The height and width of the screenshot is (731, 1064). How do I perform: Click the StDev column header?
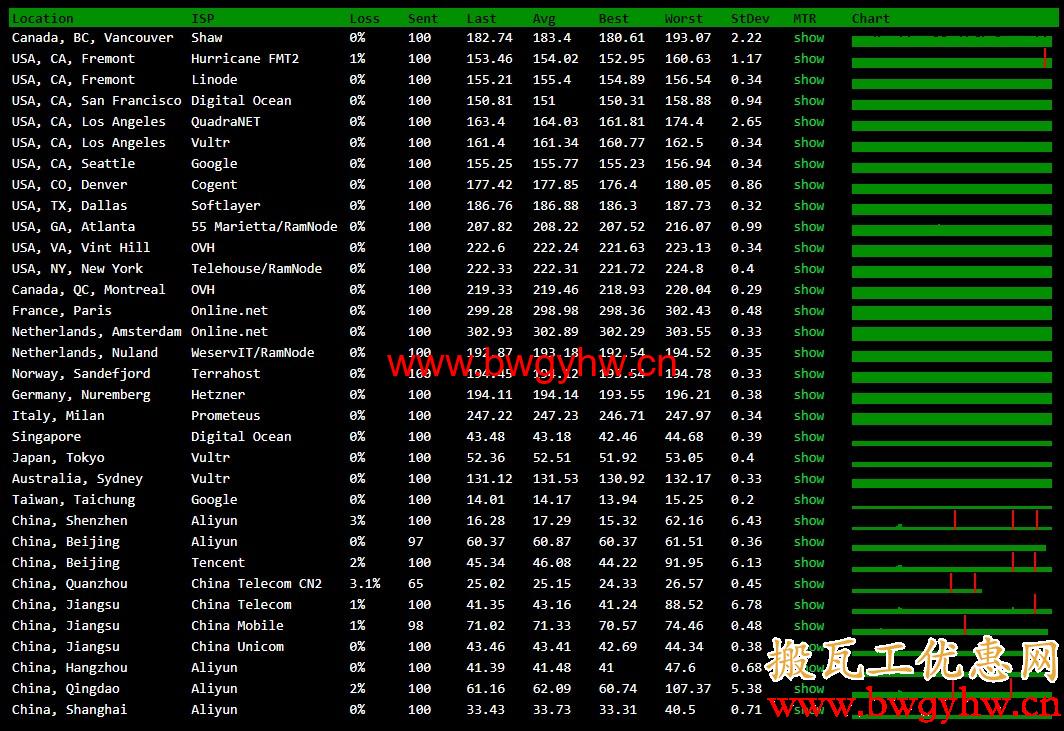pyautogui.click(x=750, y=18)
